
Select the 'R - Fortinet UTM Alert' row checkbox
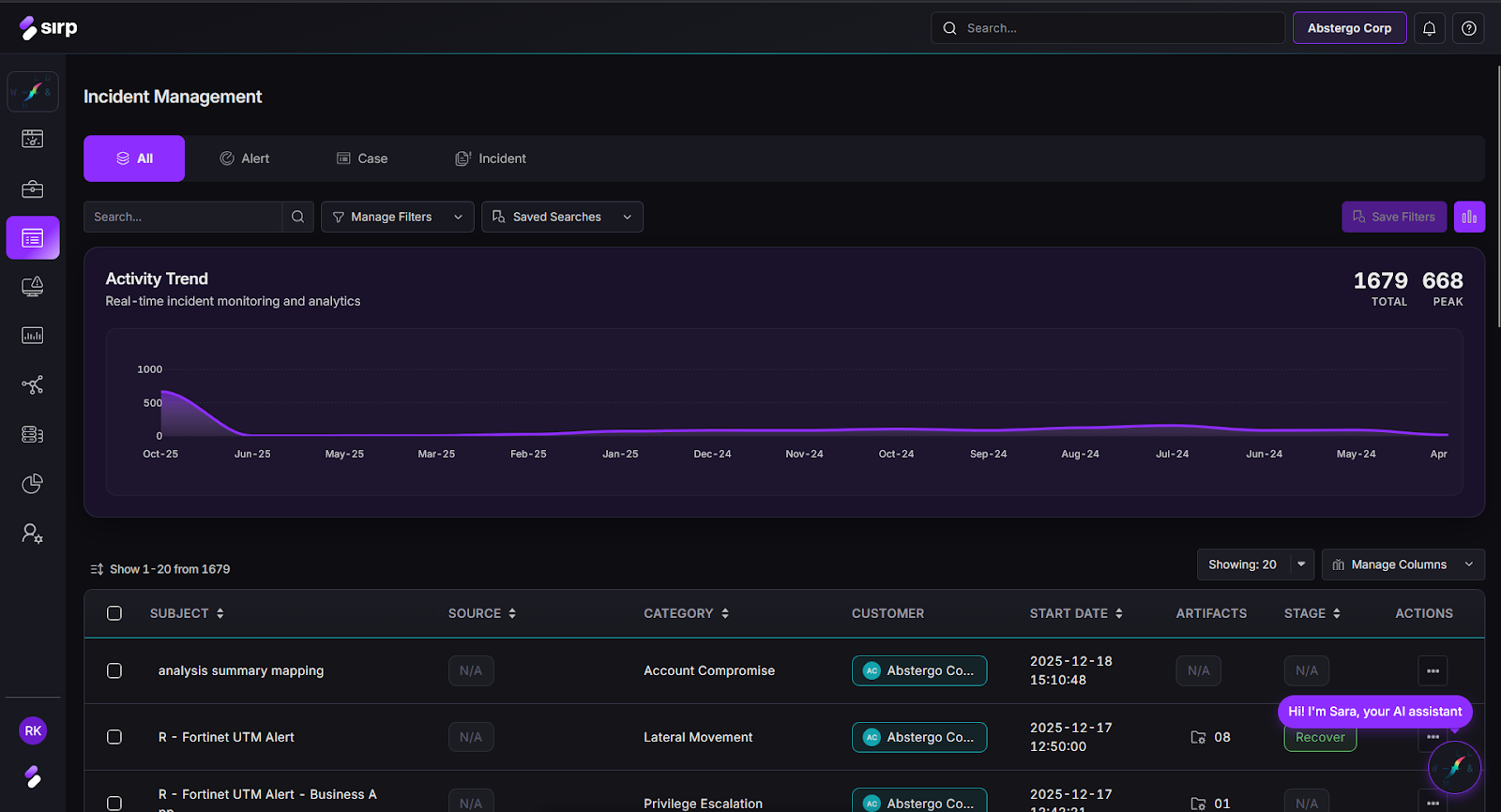coord(114,737)
